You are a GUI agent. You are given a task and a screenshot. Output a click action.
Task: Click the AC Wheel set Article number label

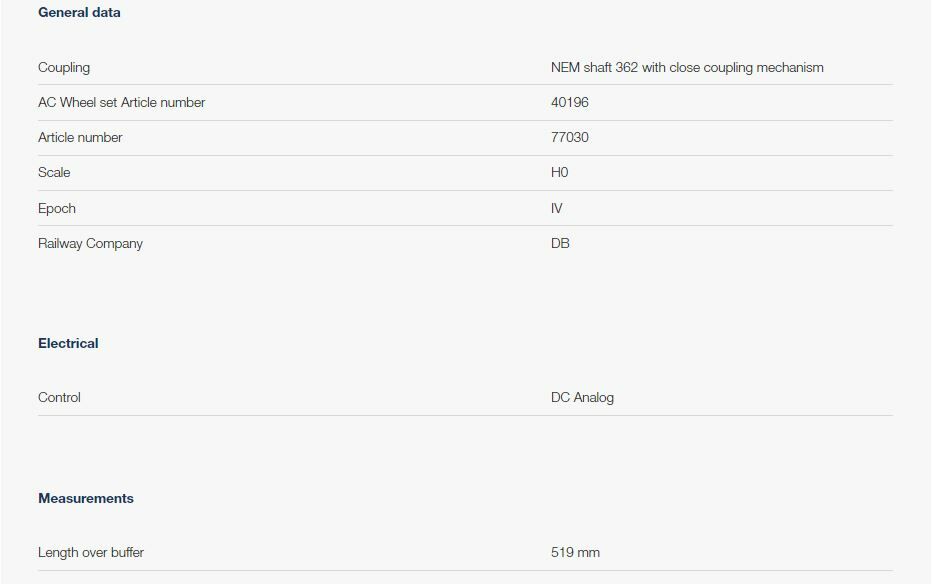[x=121, y=103]
